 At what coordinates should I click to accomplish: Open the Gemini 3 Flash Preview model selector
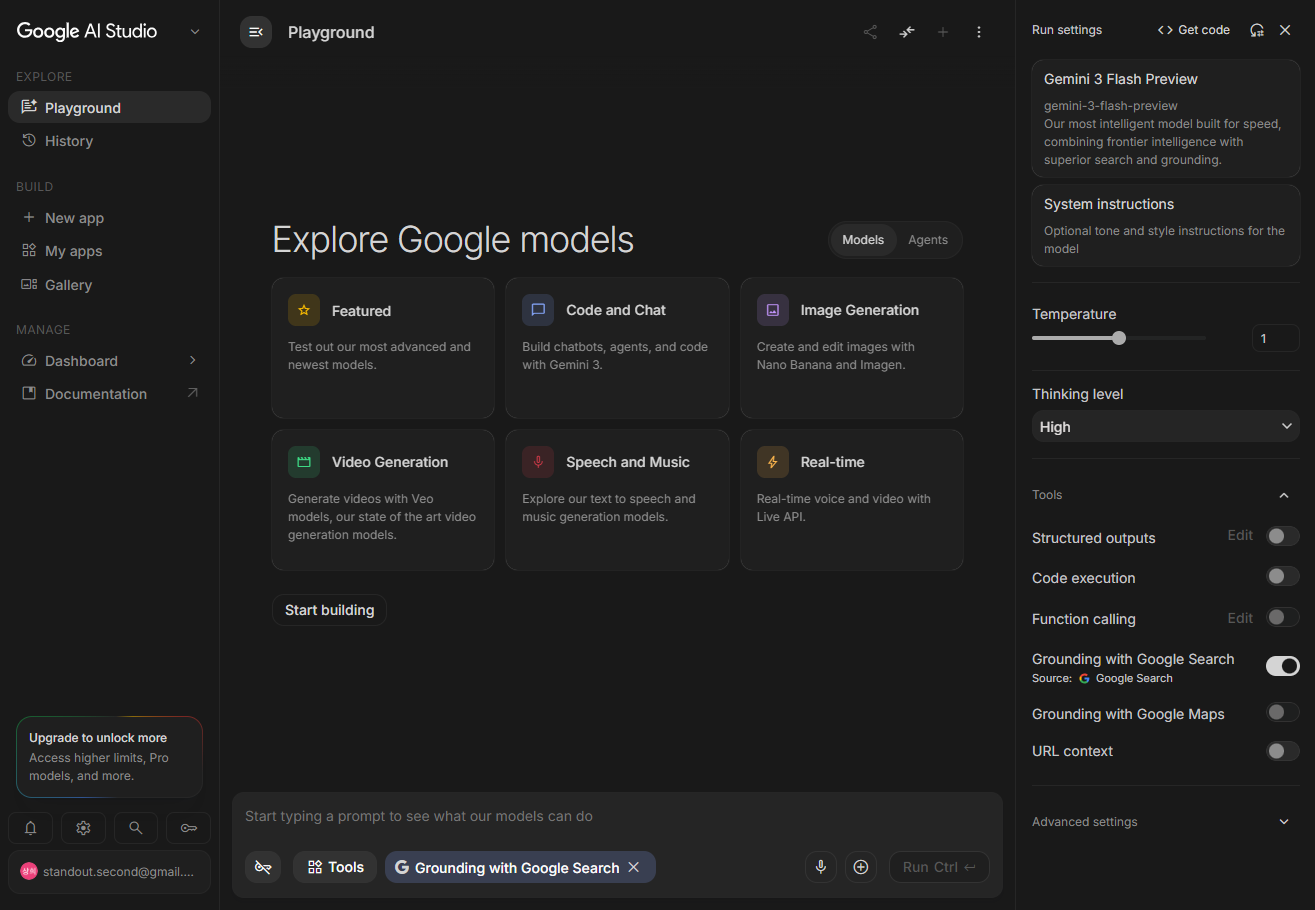pyautogui.click(x=1166, y=119)
